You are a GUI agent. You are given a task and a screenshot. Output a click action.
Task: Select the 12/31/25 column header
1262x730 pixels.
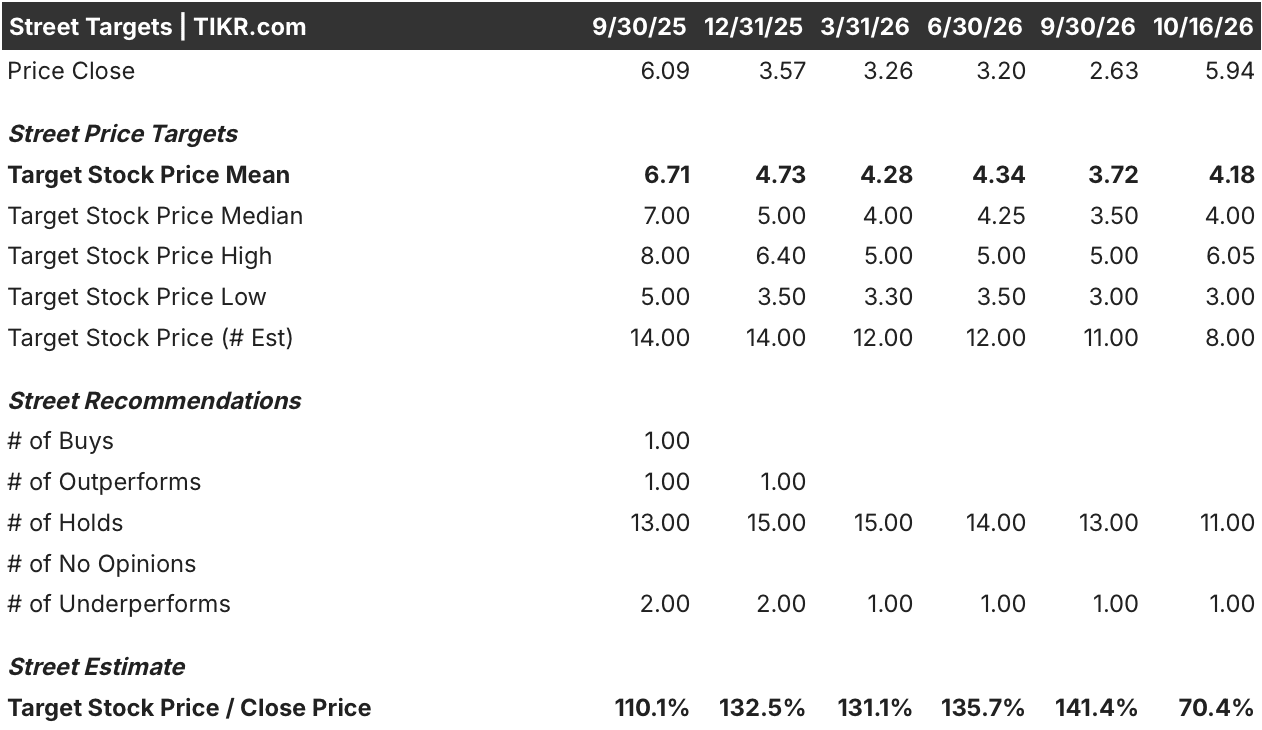click(753, 27)
